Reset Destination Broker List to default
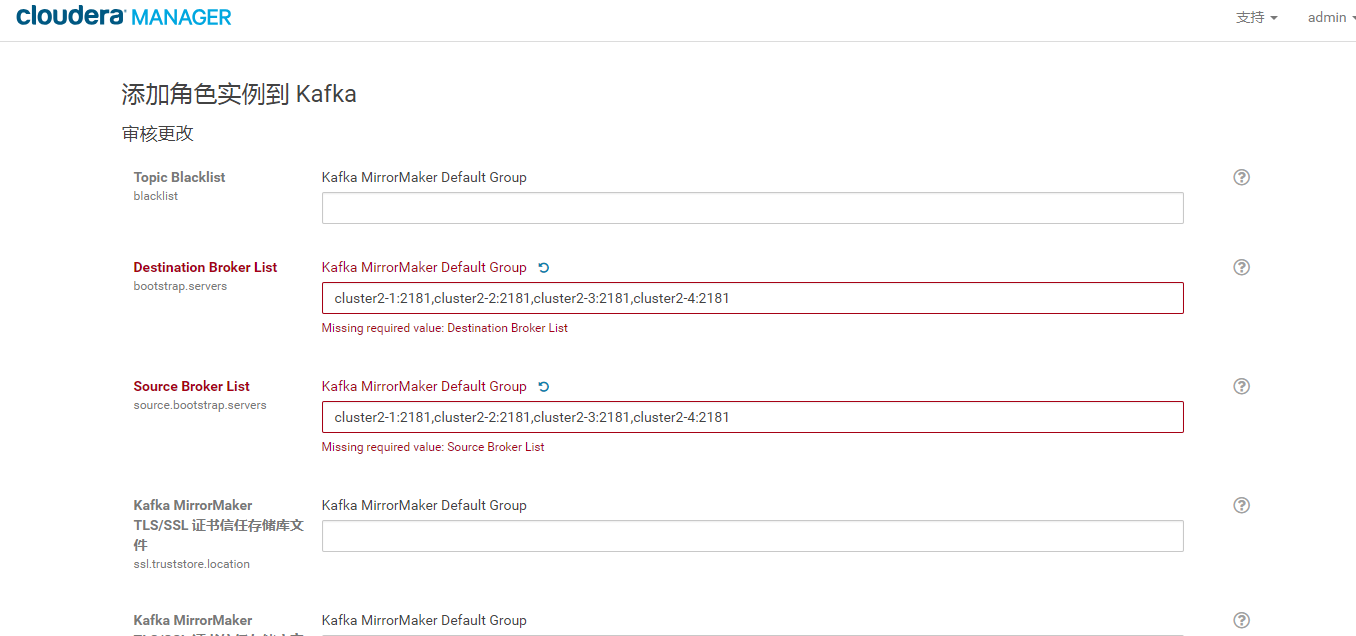 click(544, 267)
